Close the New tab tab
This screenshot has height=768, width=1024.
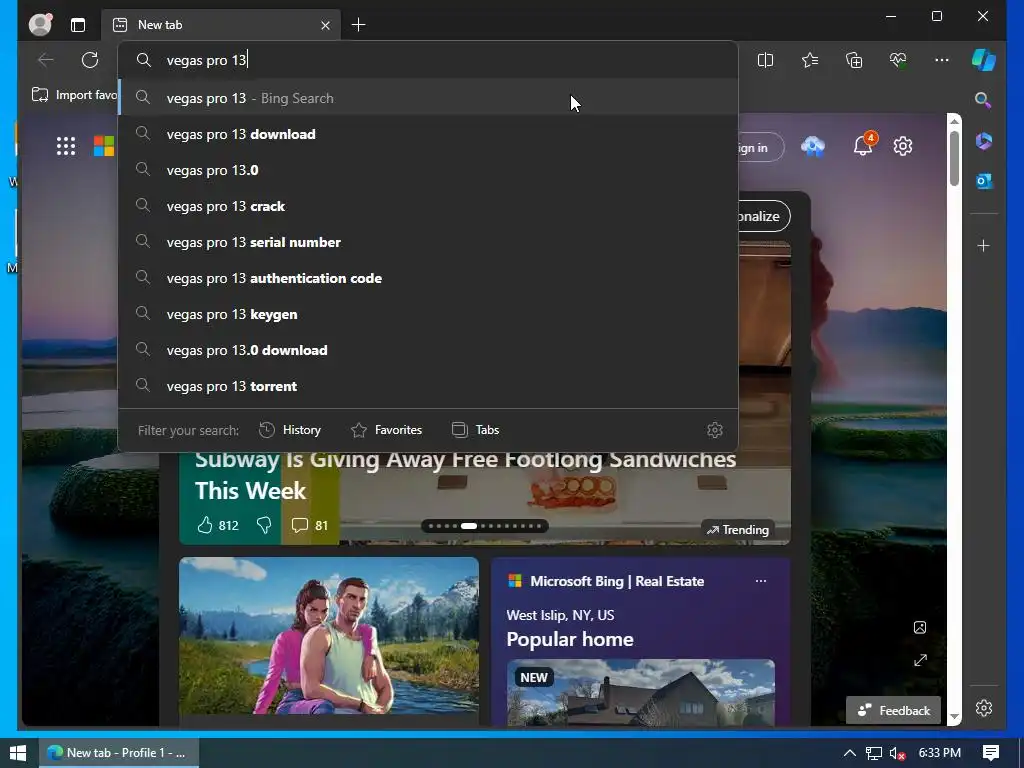[x=325, y=25]
